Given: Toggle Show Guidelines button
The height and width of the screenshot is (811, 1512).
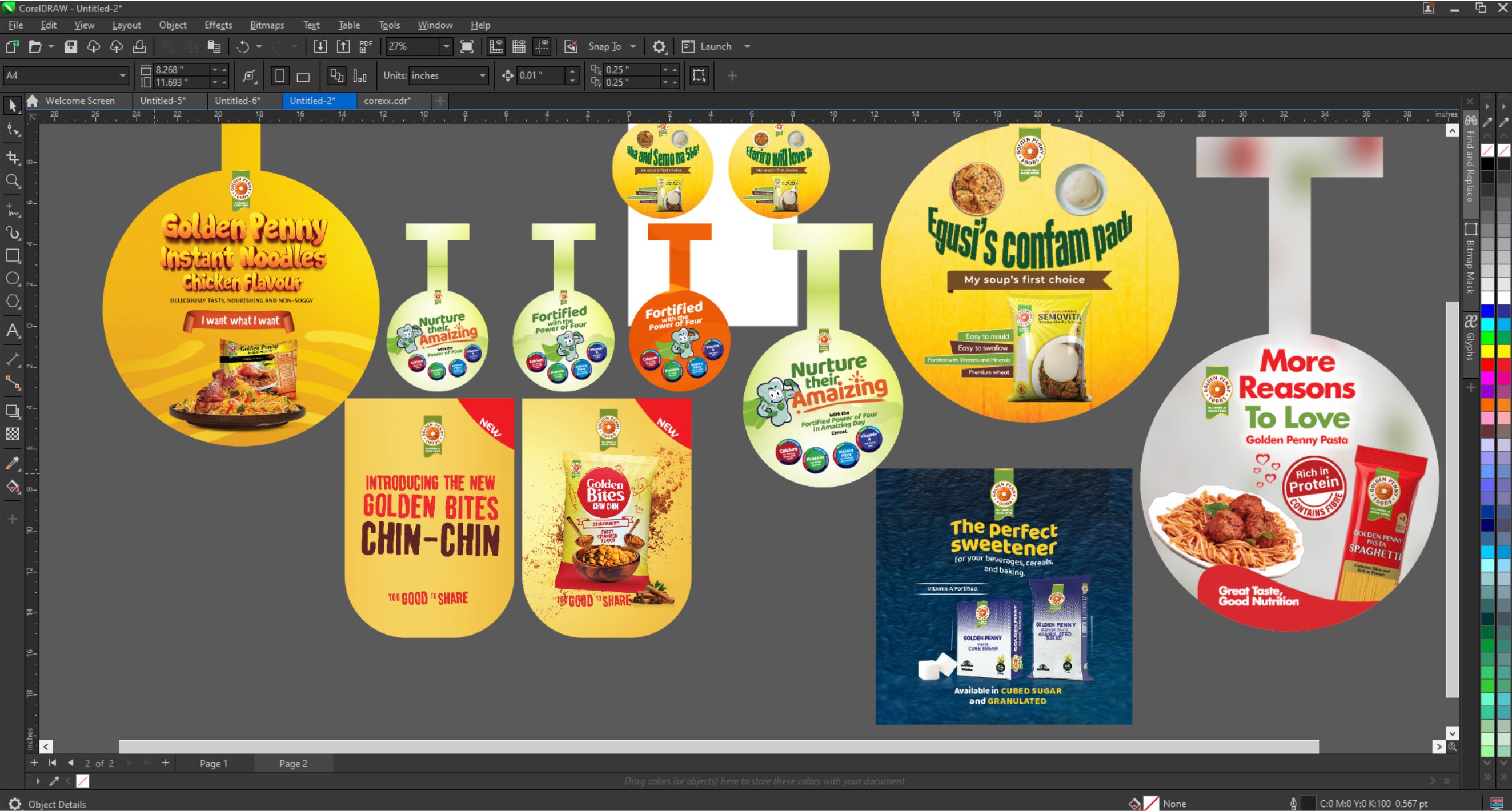Looking at the screenshot, I should (542, 46).
